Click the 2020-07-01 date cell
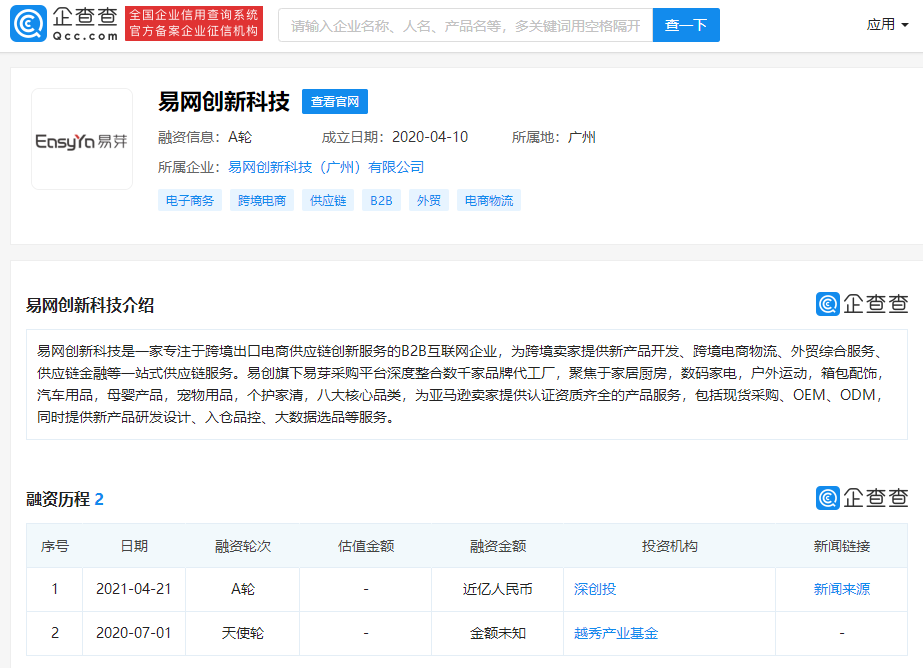This screenshot has height=668, width=923. coord(134,633)
